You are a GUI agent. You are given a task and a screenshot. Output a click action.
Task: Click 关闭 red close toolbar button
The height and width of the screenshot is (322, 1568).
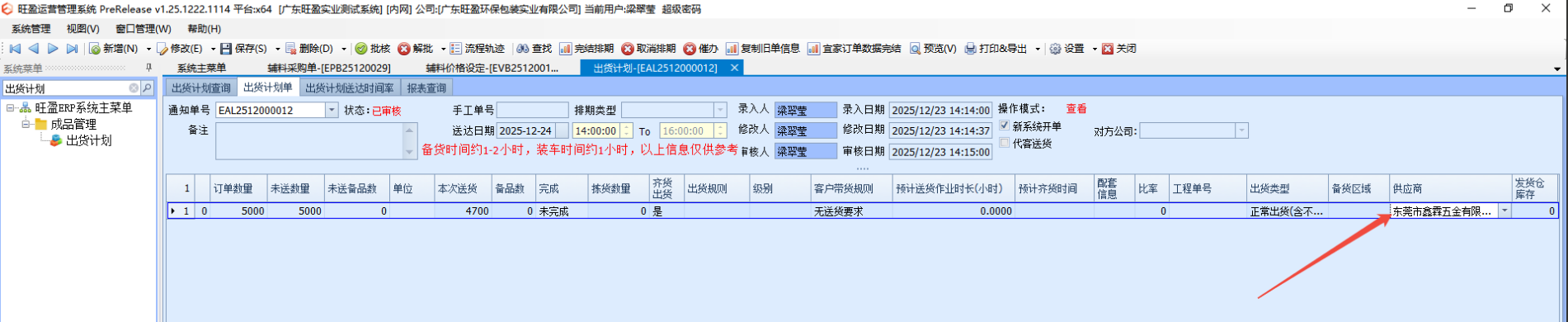coord(1119,49)
